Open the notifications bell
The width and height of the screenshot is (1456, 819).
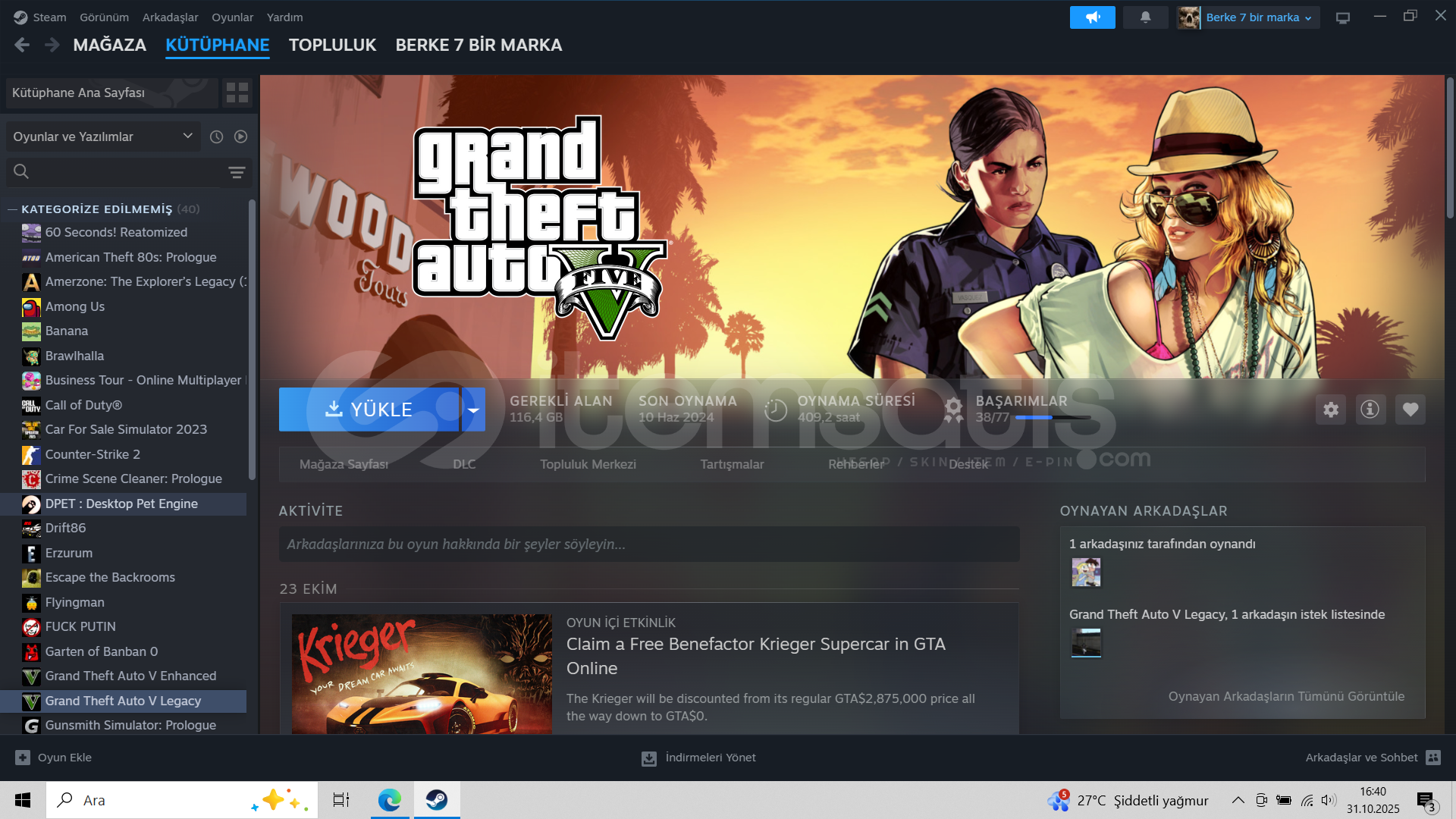tap(1144, 17)
